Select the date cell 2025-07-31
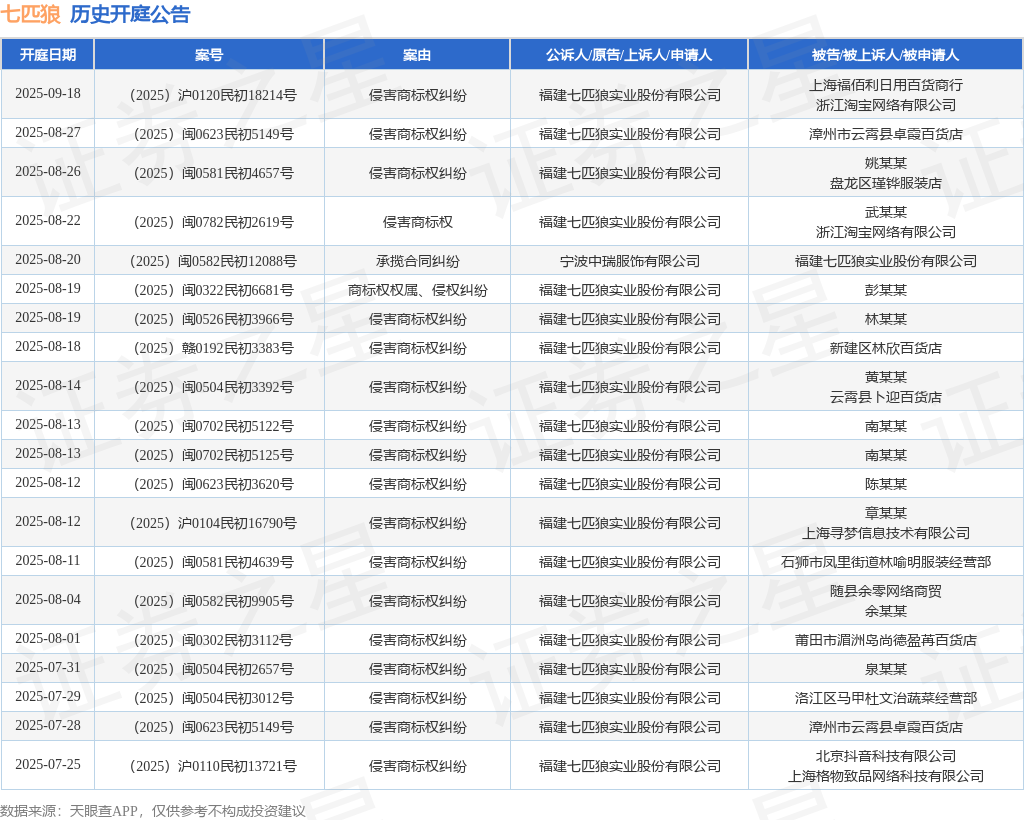Image resolution: width=1024 pixels, height=820 pixels. [48, 667]
